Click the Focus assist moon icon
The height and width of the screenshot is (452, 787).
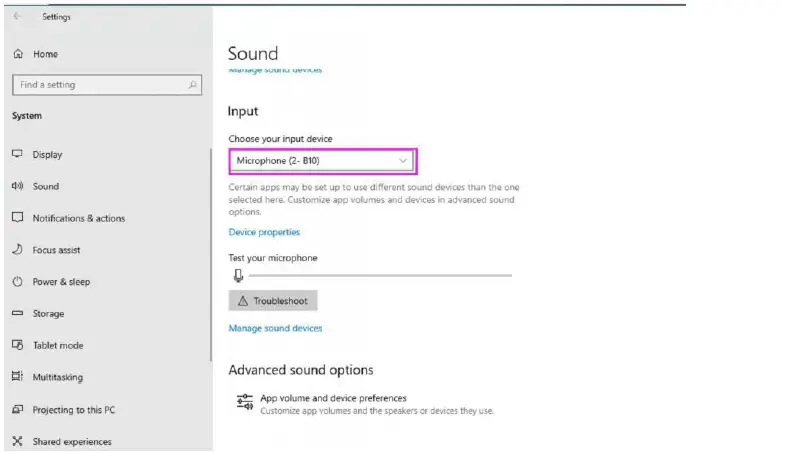click(x=17, y=250)
